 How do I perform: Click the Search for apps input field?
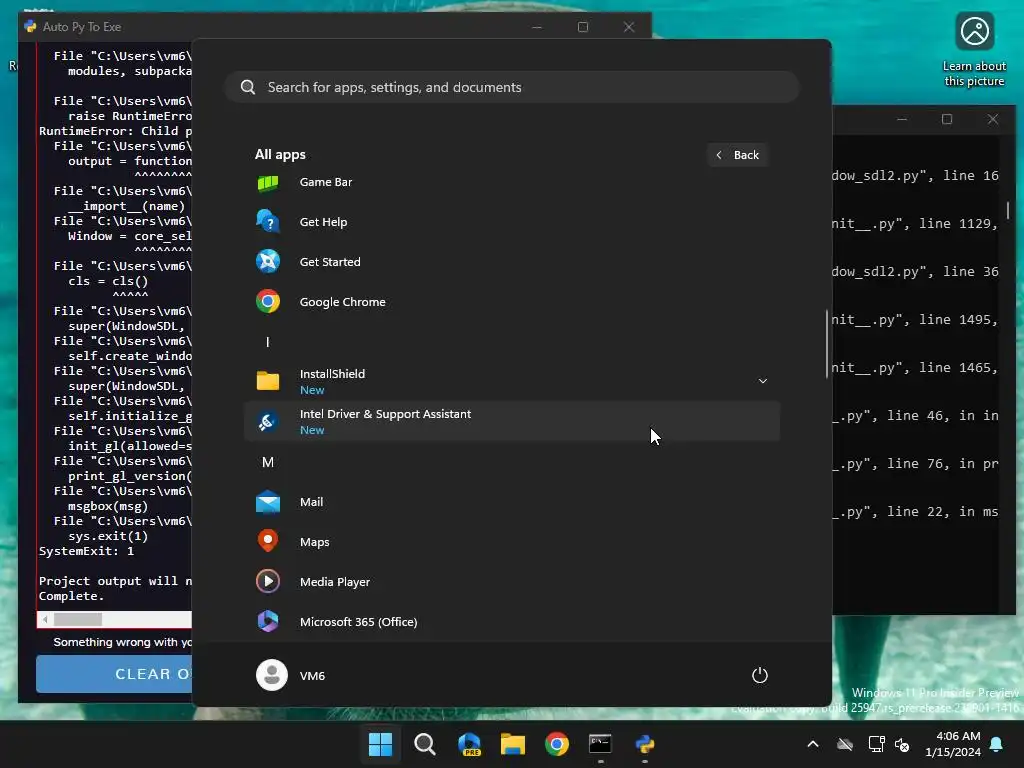511,88
